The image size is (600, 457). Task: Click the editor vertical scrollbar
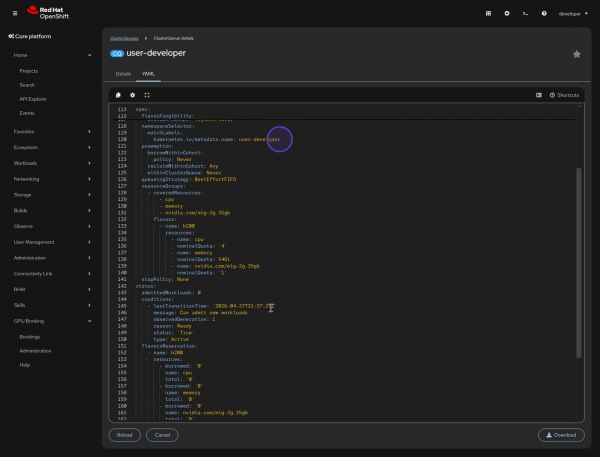pyautogui.click(x=579, y=263)
